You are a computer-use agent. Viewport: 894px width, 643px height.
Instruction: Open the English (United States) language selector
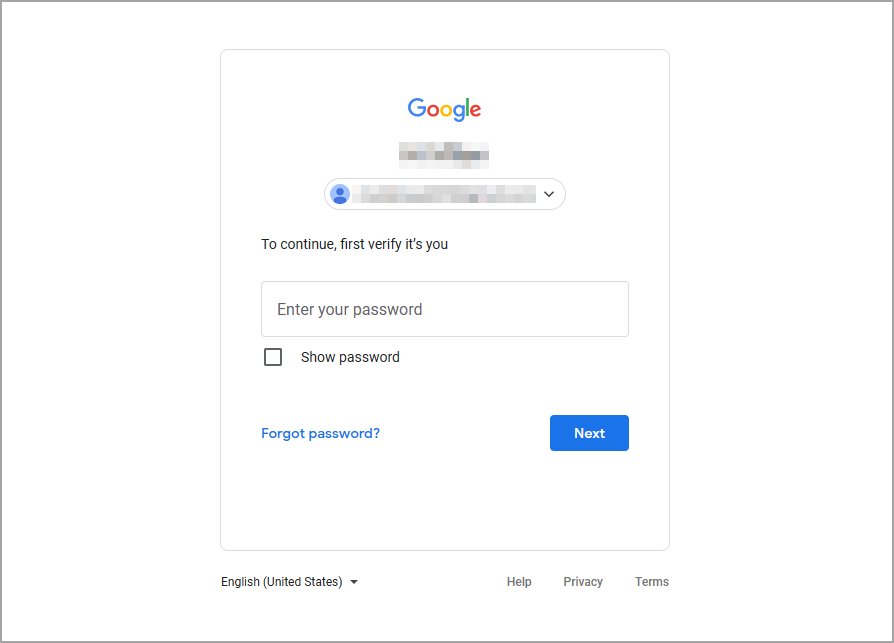click(282, 582)
